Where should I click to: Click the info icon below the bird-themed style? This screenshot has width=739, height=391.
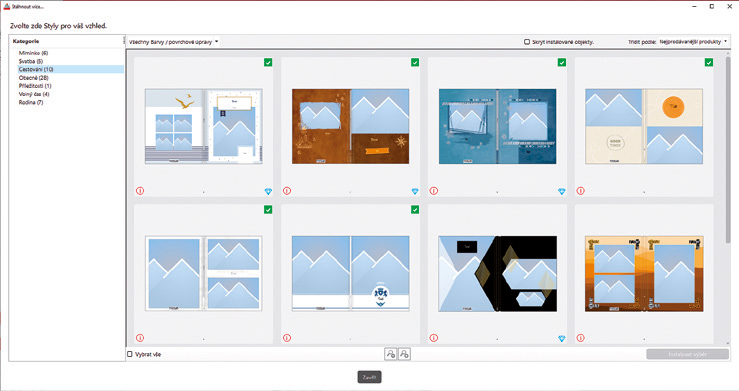(x=140, y=191)
